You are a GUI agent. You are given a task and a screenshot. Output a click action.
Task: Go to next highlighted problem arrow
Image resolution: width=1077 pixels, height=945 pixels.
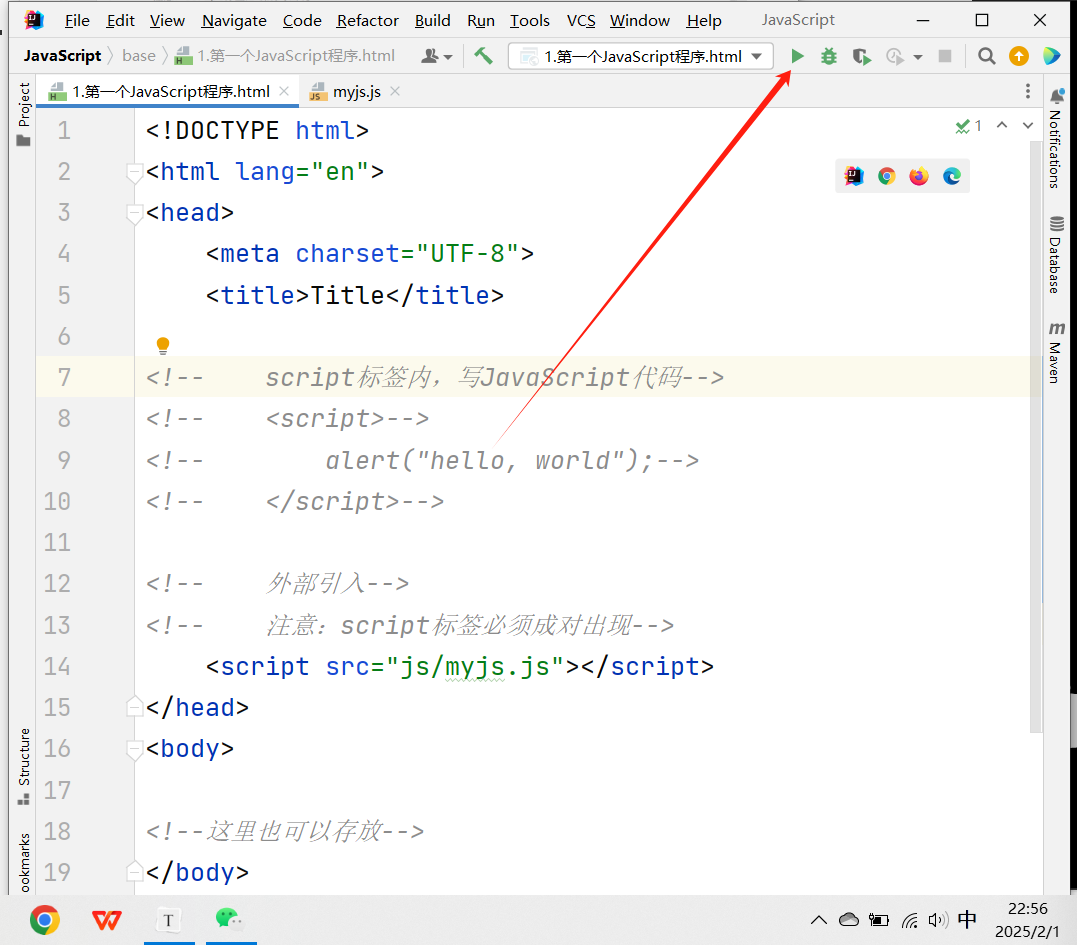(x=1028, y=126)
